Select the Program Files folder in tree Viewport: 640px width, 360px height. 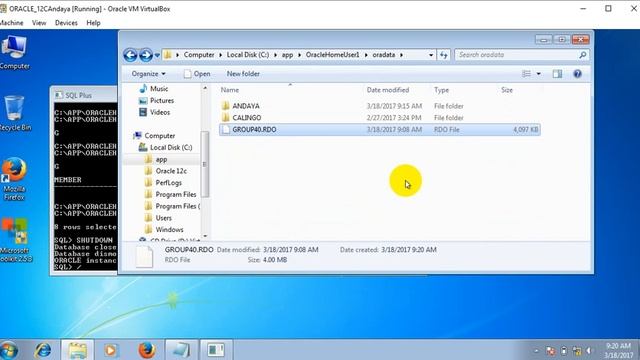click(171, 194)
